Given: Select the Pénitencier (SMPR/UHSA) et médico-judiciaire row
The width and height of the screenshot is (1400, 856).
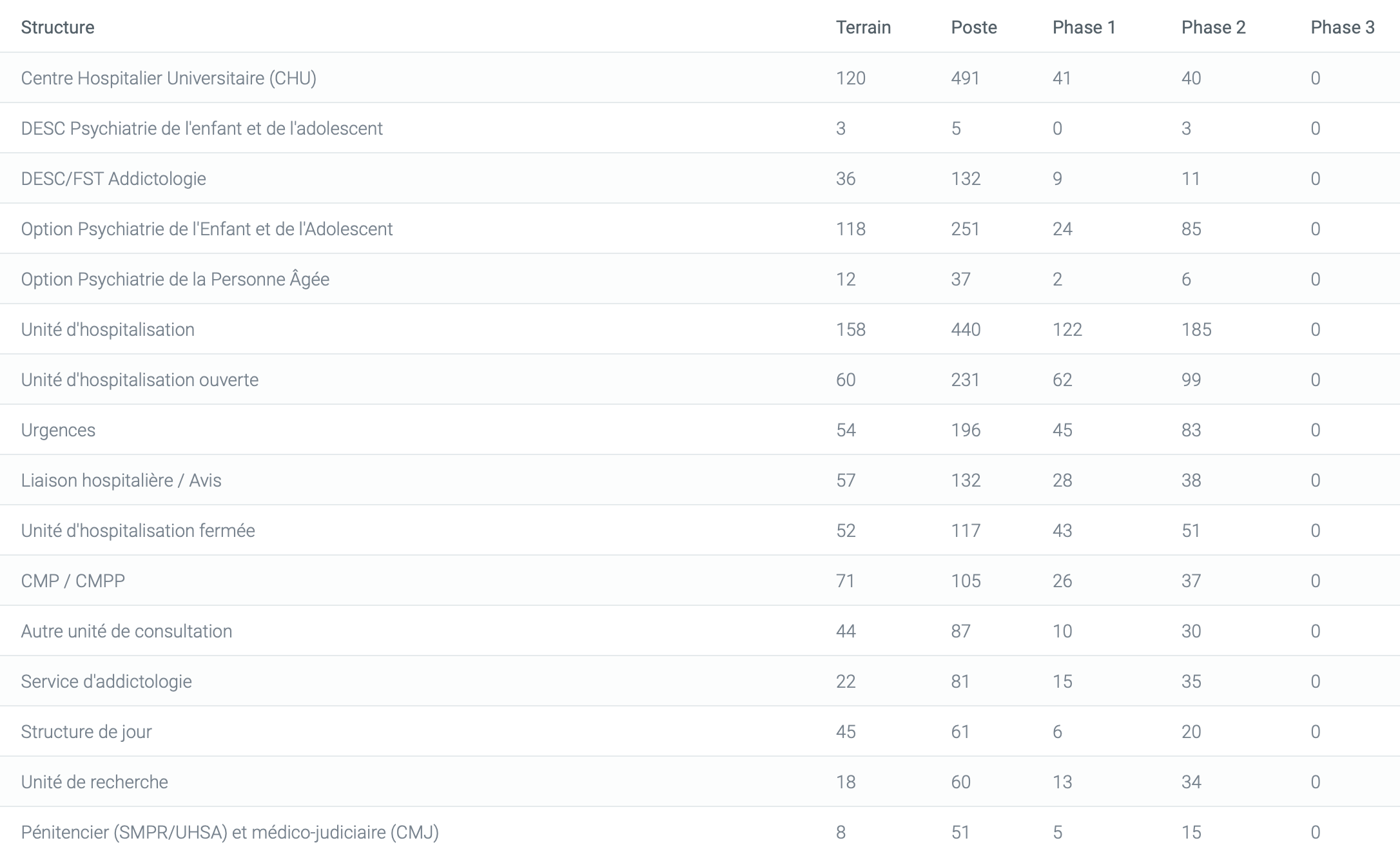Looking at the screenshot, I should (229, 832).
